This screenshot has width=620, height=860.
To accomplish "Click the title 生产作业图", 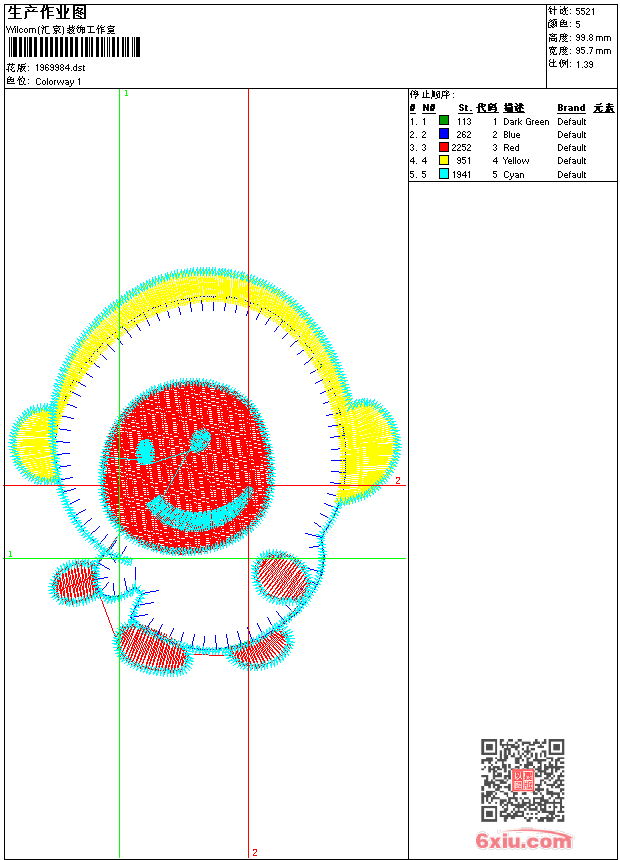I will pos(47,13).
